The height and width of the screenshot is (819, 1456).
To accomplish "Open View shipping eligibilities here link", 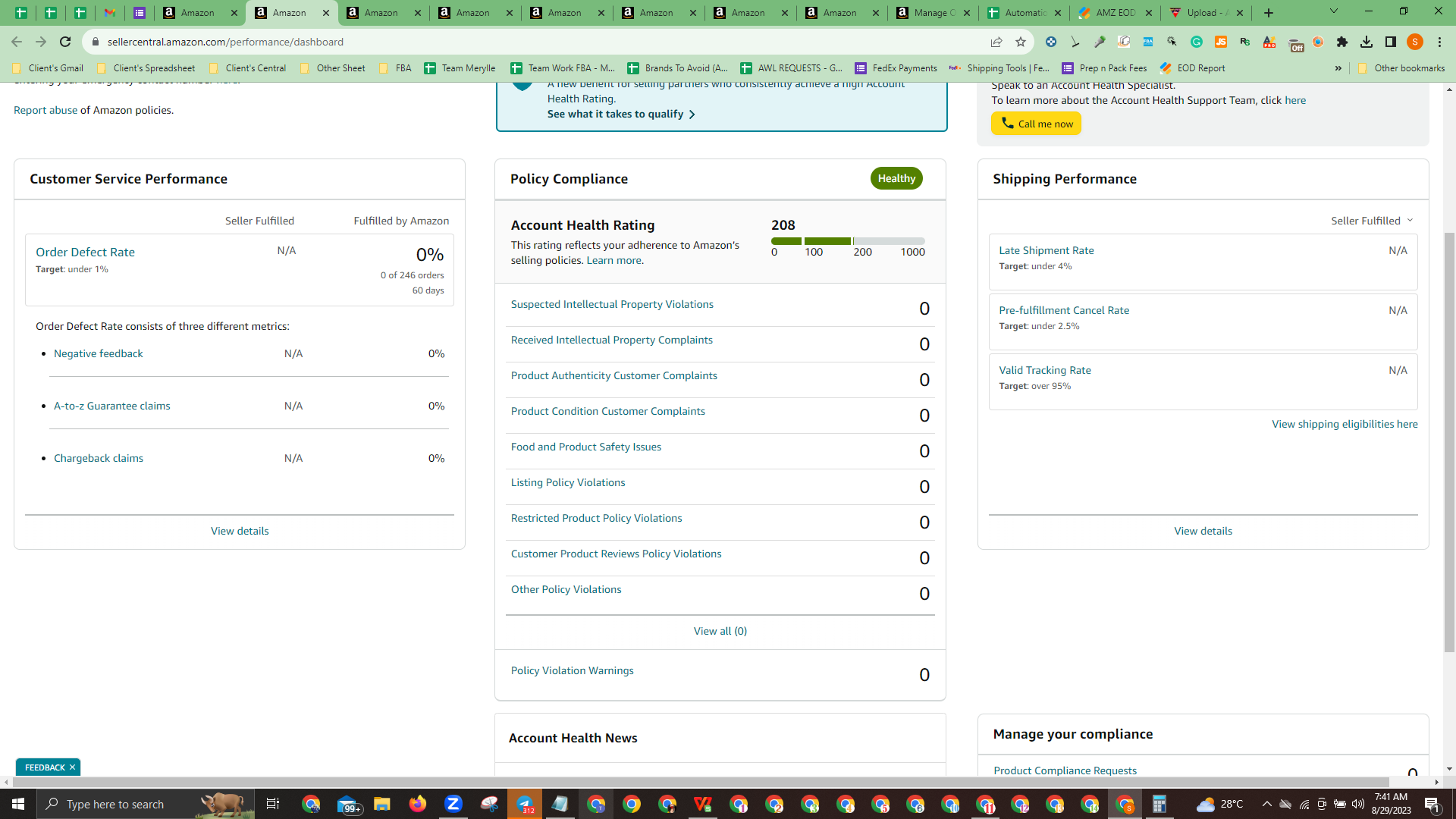I will (1345, 424).
